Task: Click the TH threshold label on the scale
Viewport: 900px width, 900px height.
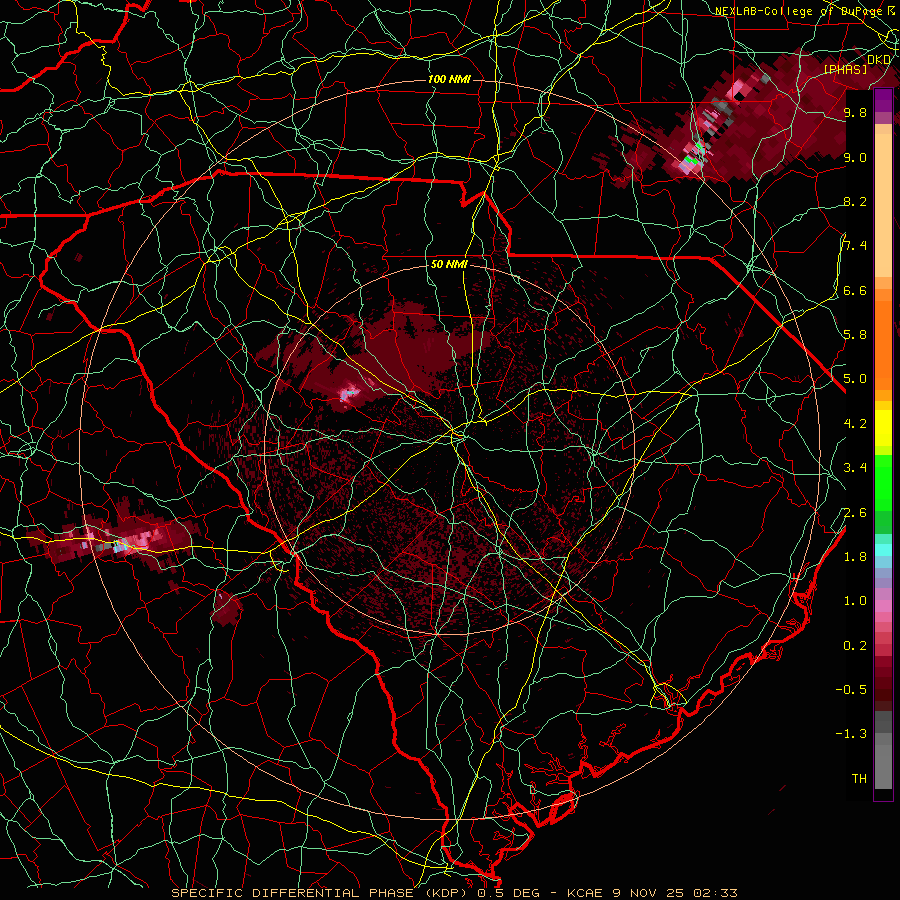Action: pyautogui.click(x=859, y=779)
